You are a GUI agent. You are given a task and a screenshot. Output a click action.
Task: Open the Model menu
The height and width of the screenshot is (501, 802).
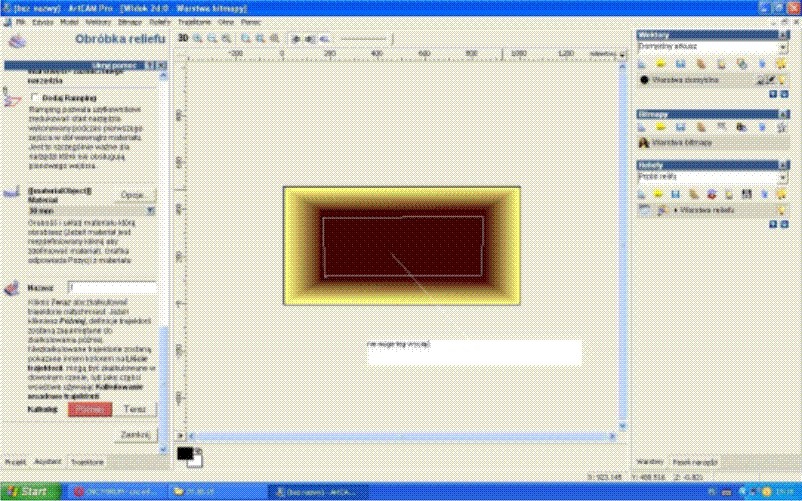[69, 22]
